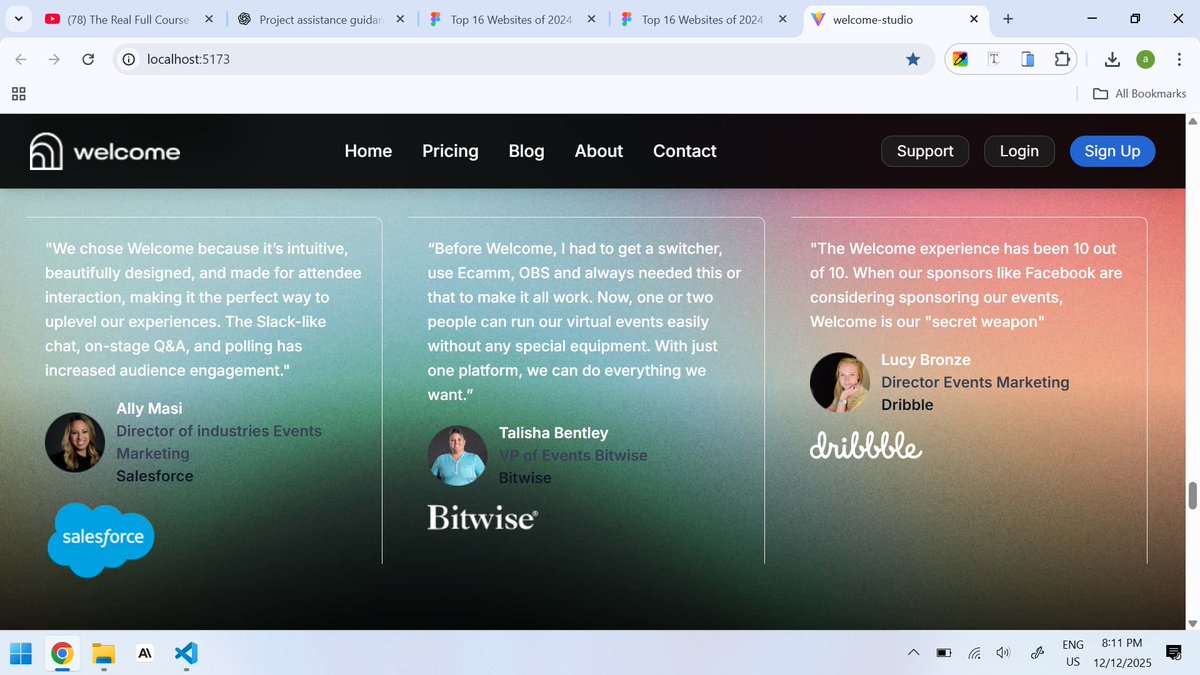Close the YouTube Real Full Course tab

pyautogui.click(x=208, y=19)
